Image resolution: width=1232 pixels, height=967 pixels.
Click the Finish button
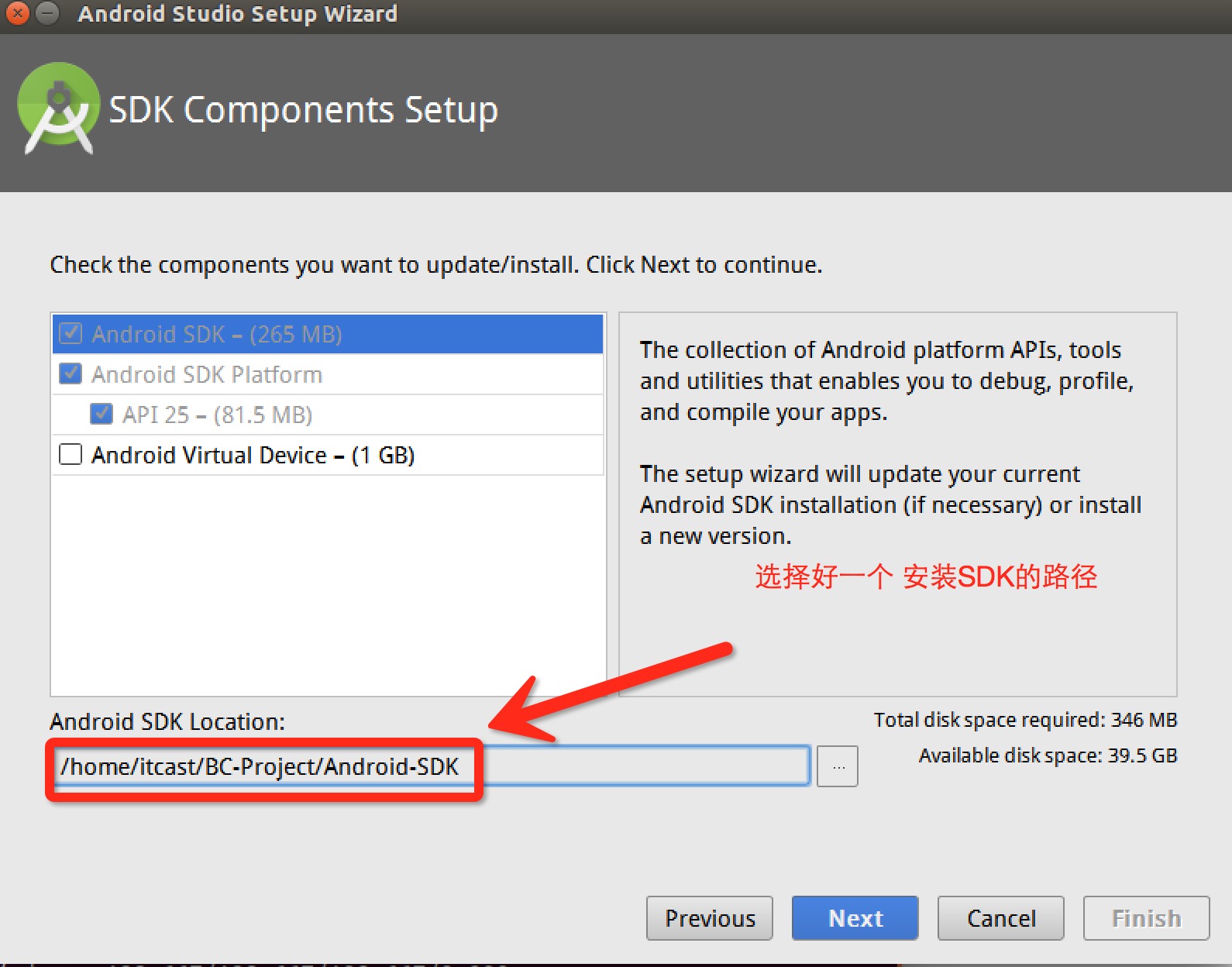point(1146,918)
